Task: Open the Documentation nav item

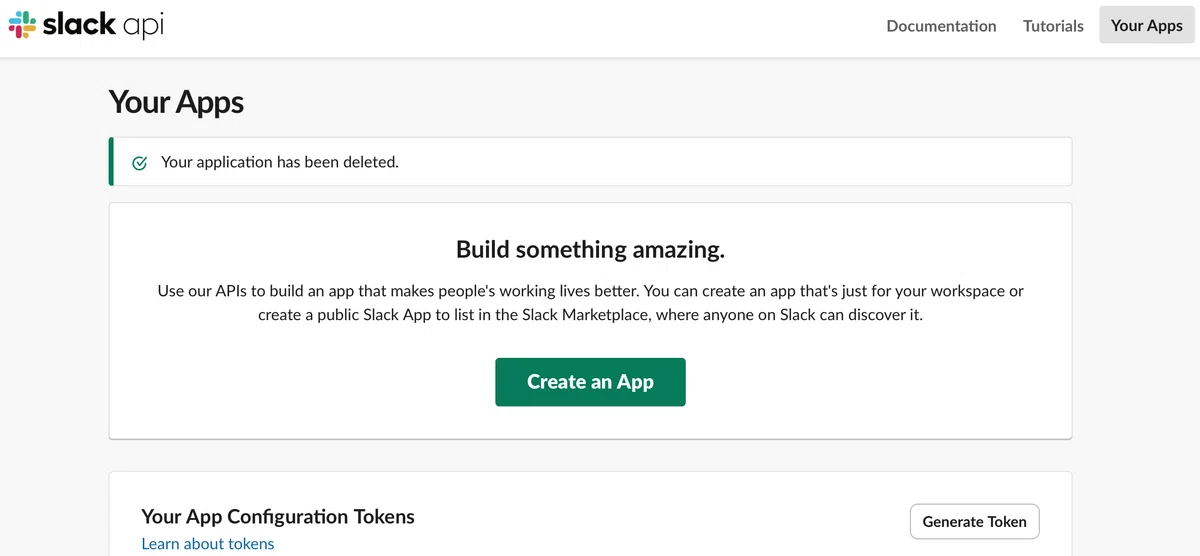Action: pyautogui.click(x=941, y=26)
